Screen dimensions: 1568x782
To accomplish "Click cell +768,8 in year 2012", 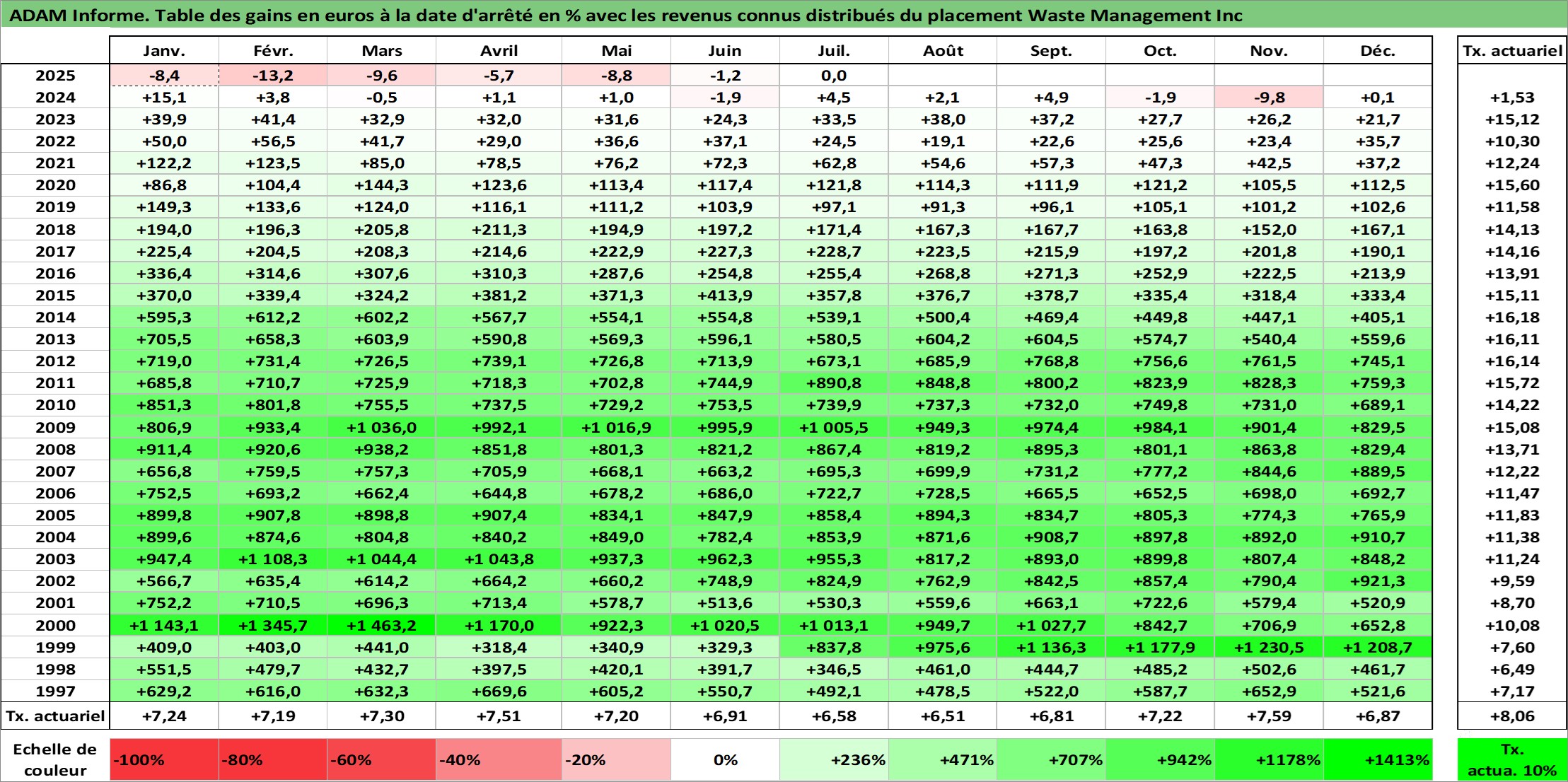I will click(x=1051, y=361).
